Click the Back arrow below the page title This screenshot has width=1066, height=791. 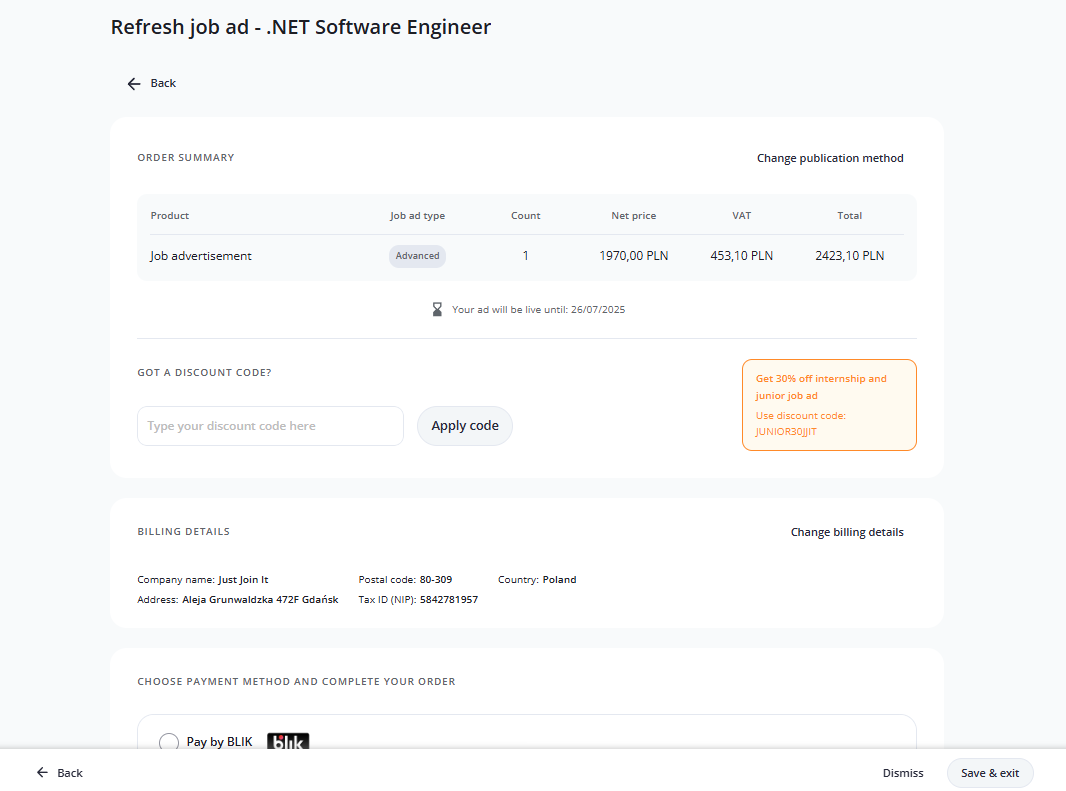[134, 83]
